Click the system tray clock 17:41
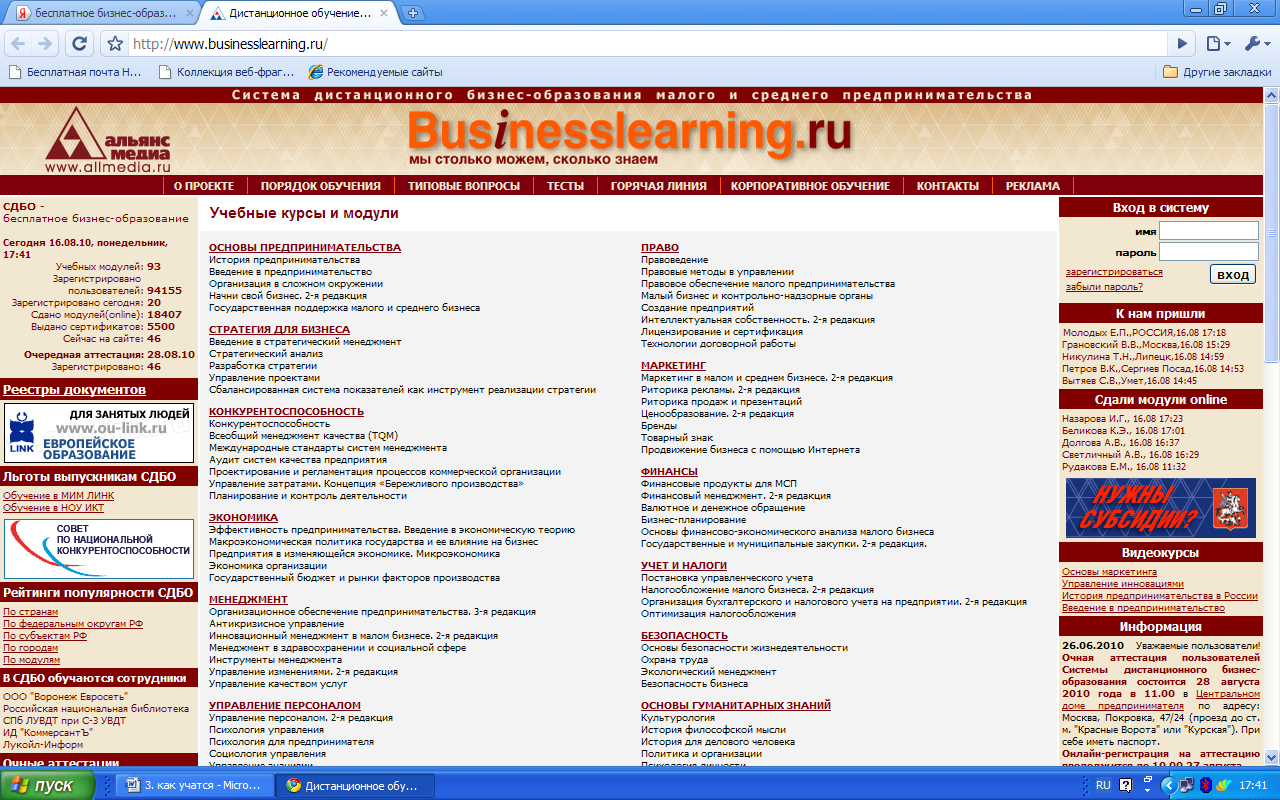Screen dimensions: 1280x800 pos(1253,786)
